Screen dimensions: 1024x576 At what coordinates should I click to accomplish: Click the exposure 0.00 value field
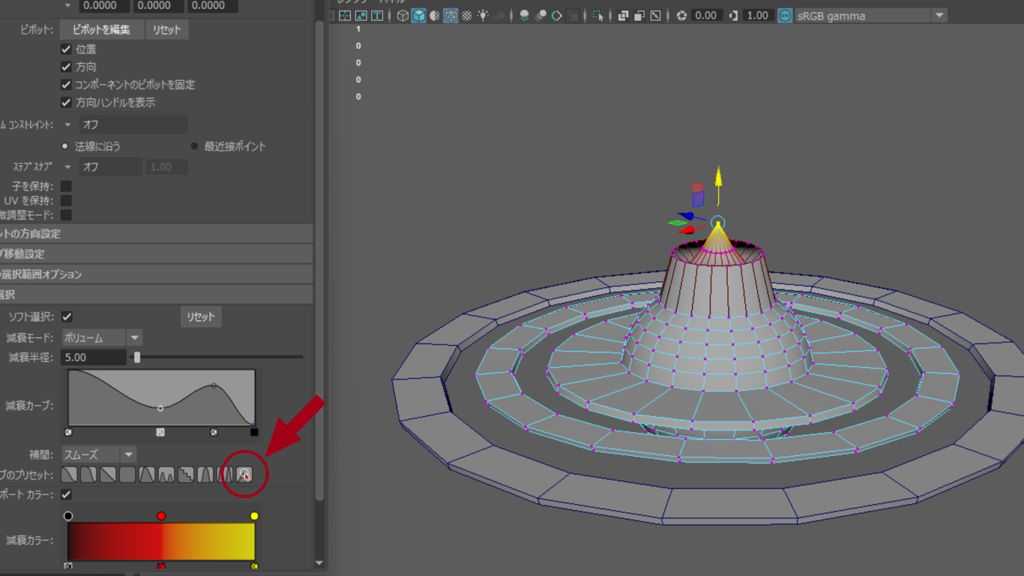pyautogui.click(x=705, y=16)
